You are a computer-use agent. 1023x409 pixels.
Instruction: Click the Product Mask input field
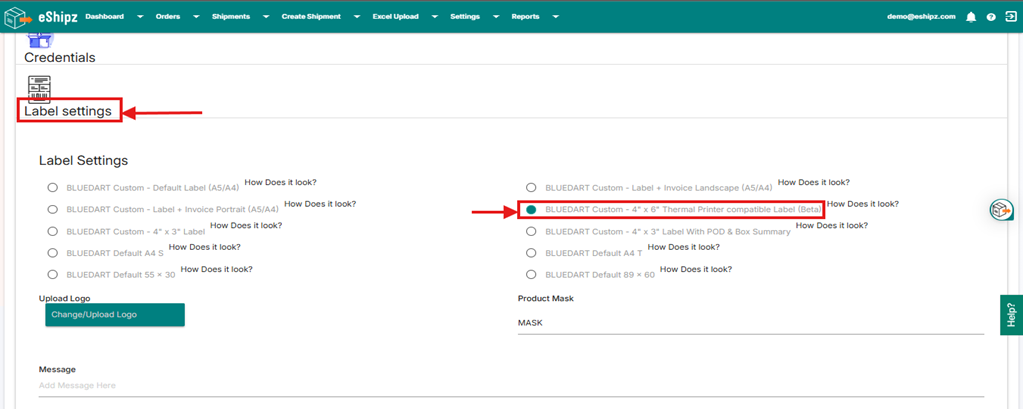coord(750,323)
